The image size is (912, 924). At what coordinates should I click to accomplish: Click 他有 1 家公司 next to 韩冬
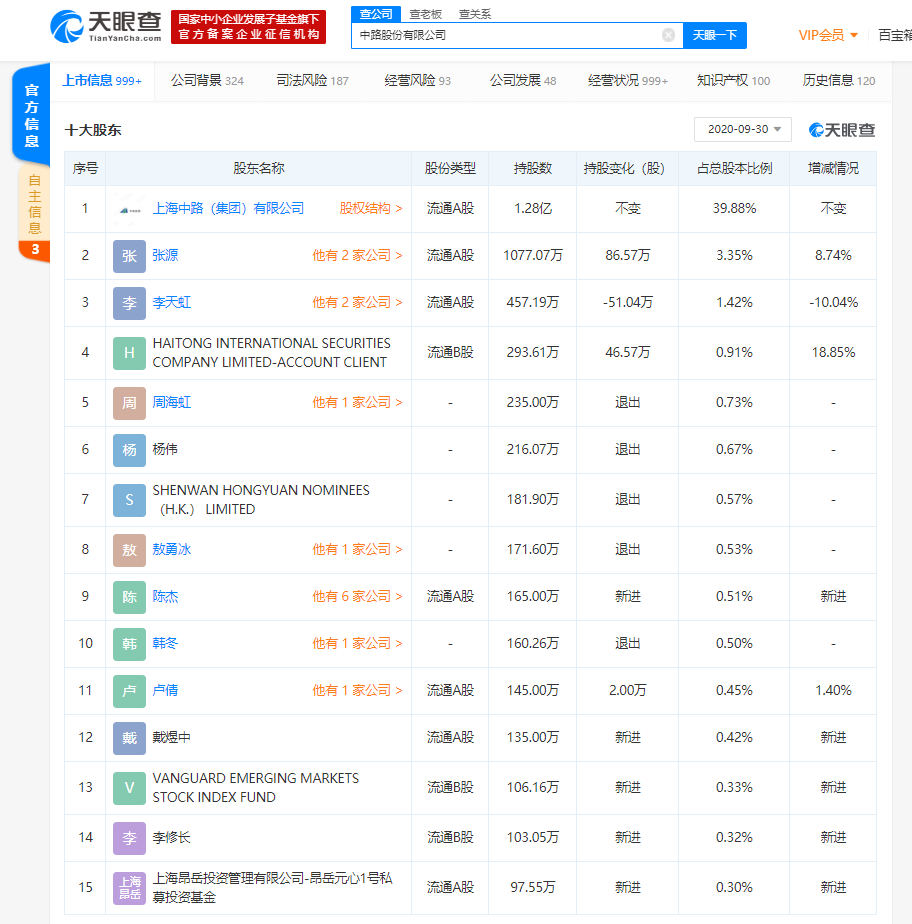[x=357, y=644]
